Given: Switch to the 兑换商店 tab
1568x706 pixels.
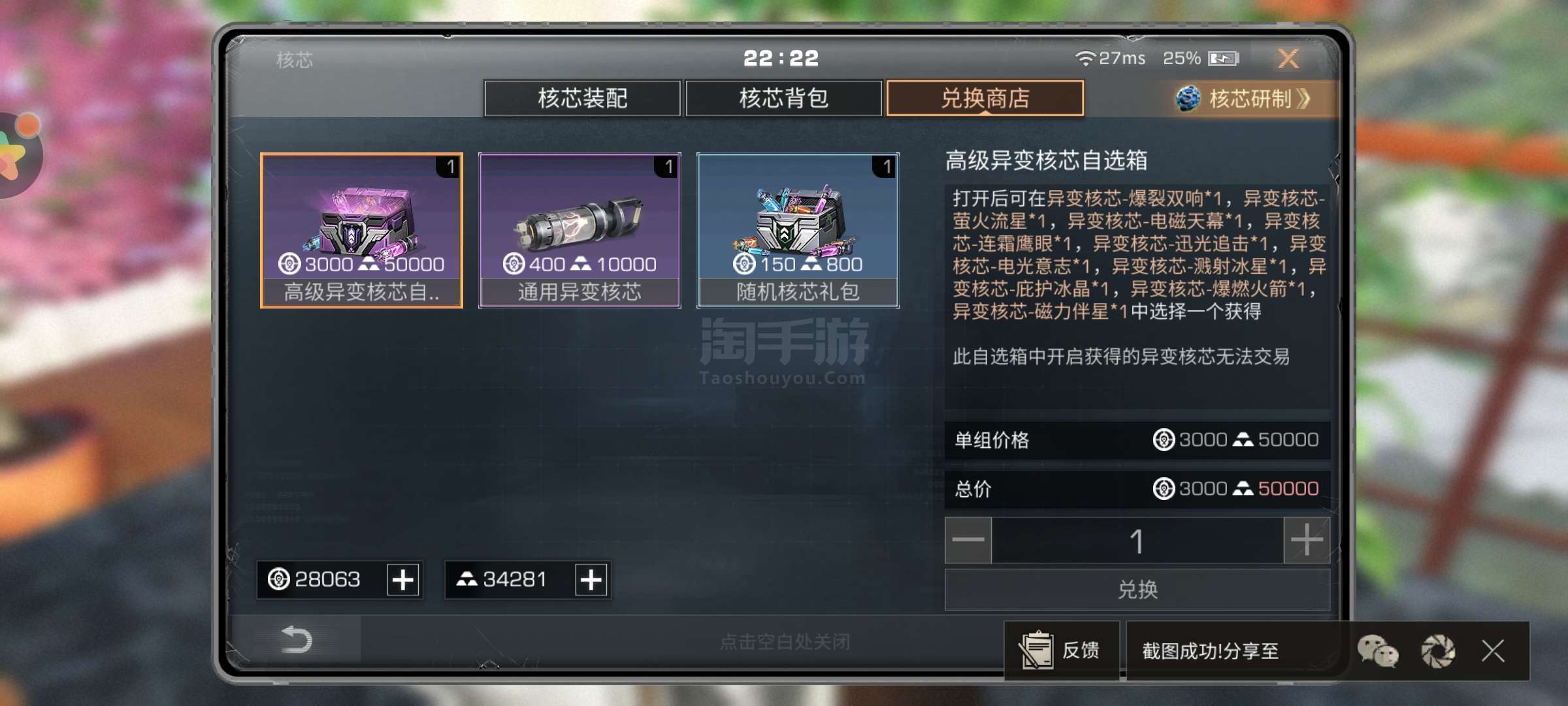Looking at the screenshot, I should point(985,98).
